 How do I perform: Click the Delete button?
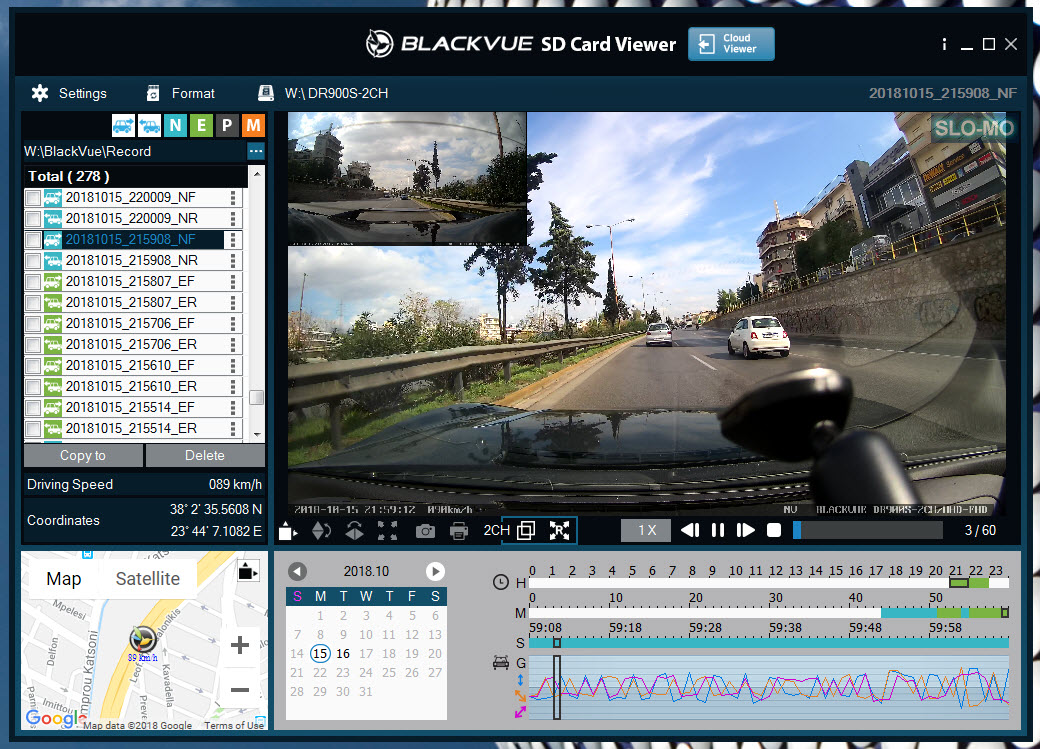click(x=205, y=456)
